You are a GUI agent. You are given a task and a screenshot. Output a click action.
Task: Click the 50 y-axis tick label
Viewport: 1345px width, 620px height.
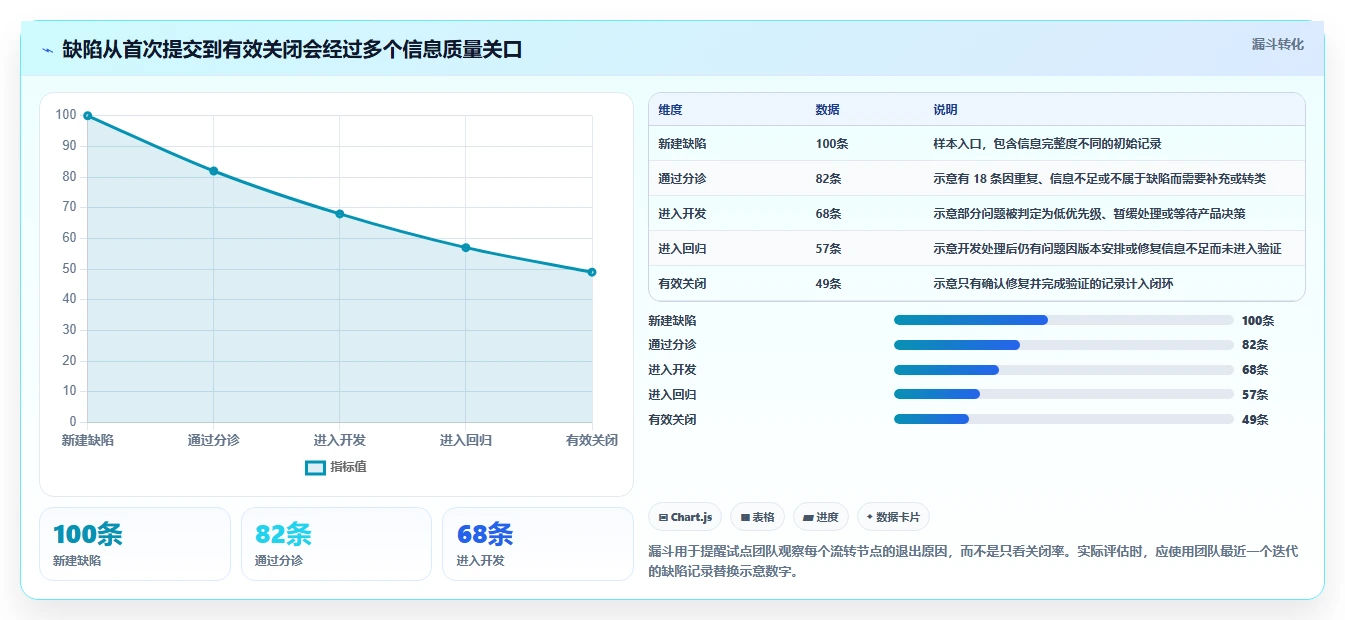click(69, 269)
